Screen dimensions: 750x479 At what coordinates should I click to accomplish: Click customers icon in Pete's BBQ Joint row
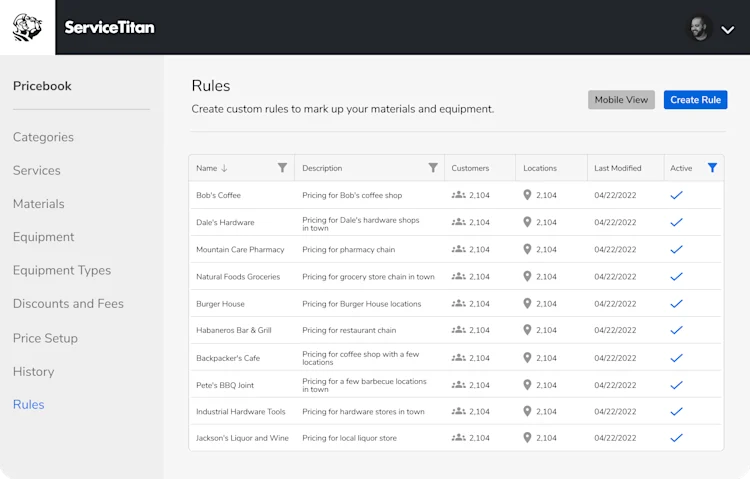458,385
